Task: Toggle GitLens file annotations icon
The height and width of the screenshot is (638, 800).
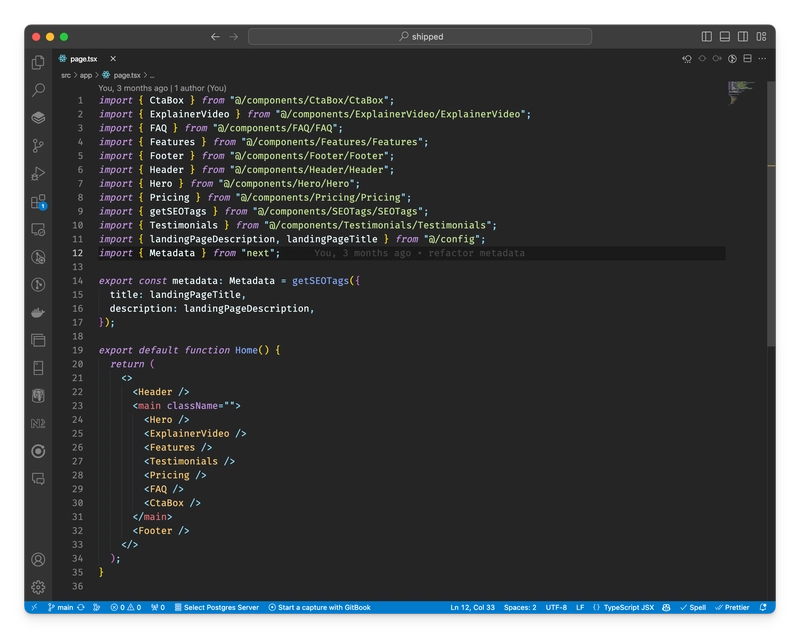Action: coord(732,59)
